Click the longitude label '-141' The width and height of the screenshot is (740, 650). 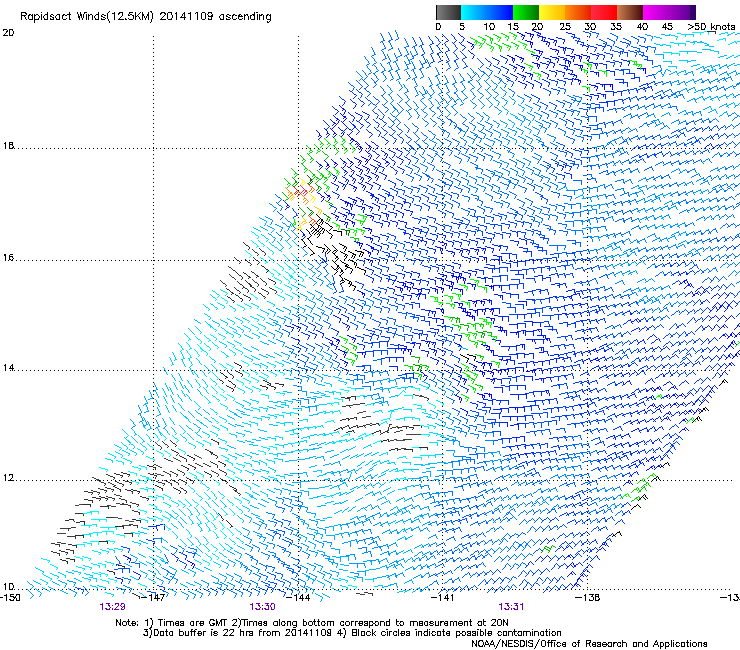click(443, 598)
